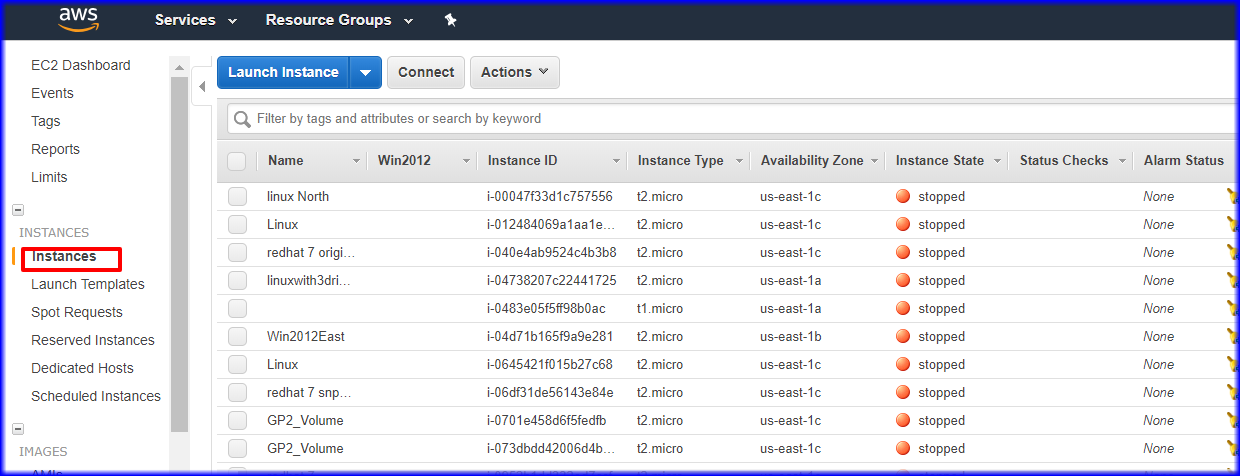The image size is (1240, 476).
Task: Open the Services menu
Action: click(196, 20)
